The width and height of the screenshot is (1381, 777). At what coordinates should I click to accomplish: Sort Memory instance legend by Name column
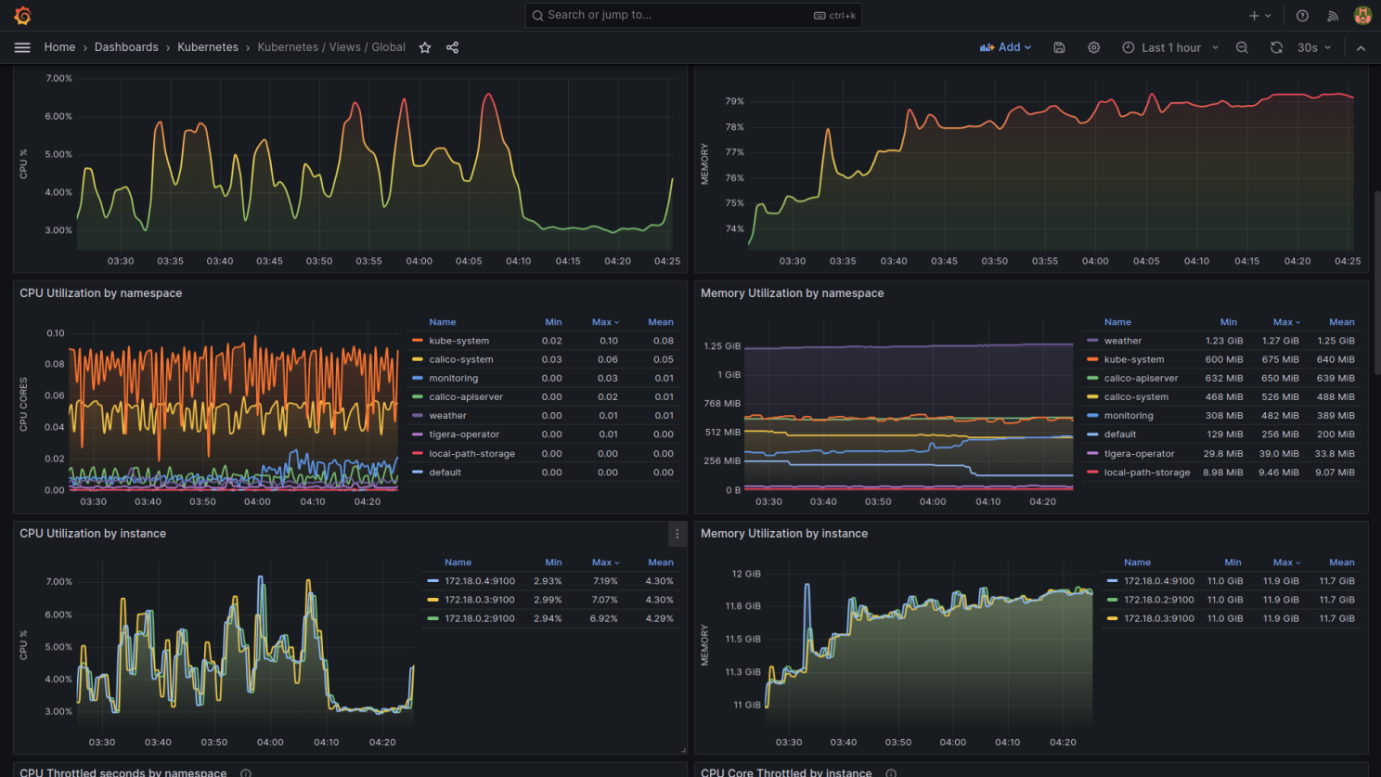pos(1137,562)
